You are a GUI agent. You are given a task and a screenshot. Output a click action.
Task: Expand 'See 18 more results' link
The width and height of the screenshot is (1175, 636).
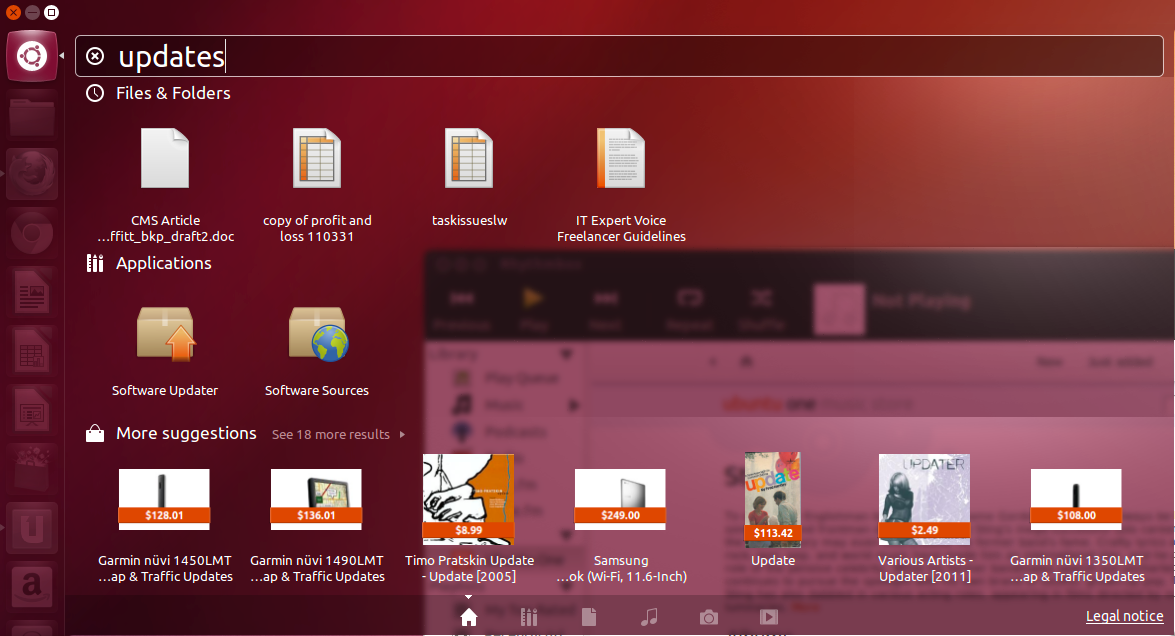(338, 434)
